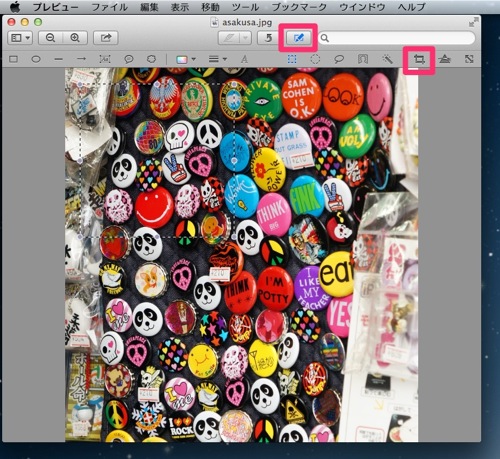
Task: Select the elliptical selection tool
Action: (x=315, y=59)
